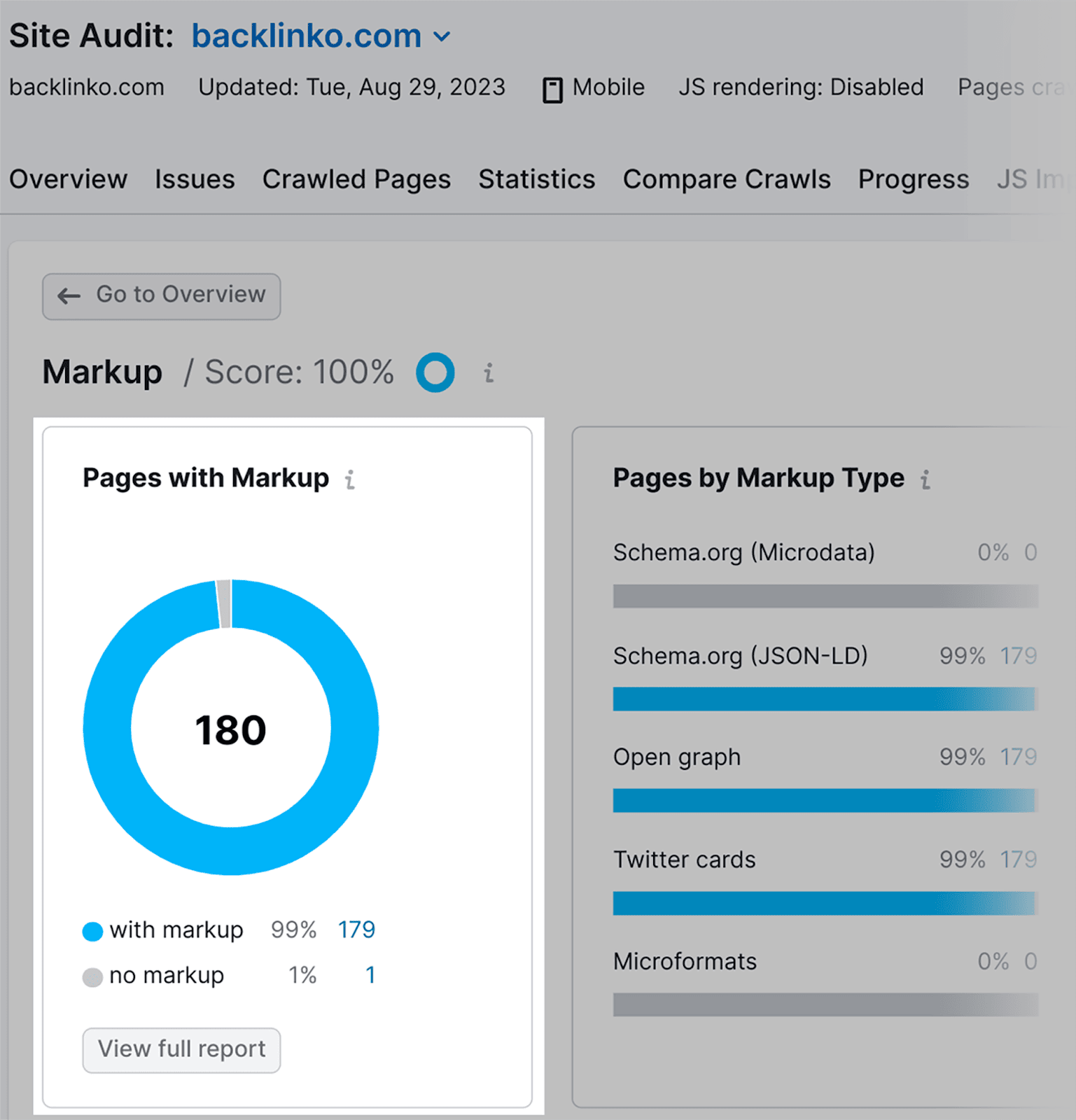Select the Statistics tab
Viewport: 1076px width, 1120px height.
pyautogui.click(x=536, y=179)
